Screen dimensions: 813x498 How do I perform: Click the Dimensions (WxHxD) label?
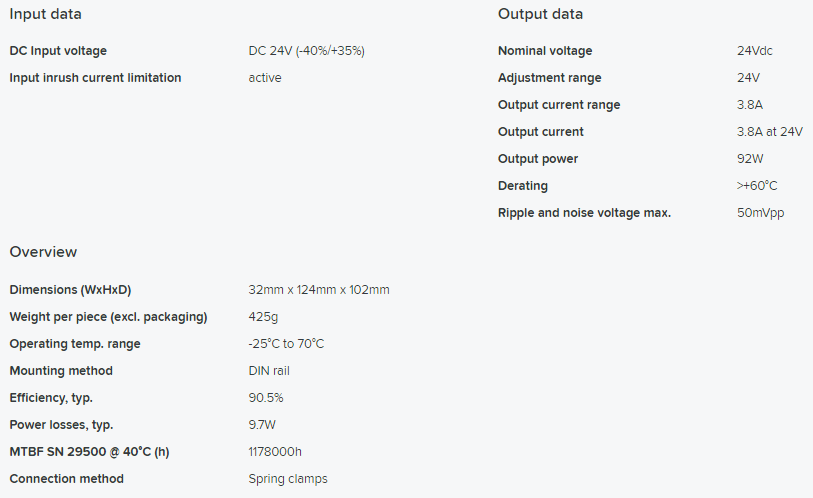click(x=70, y=289)
